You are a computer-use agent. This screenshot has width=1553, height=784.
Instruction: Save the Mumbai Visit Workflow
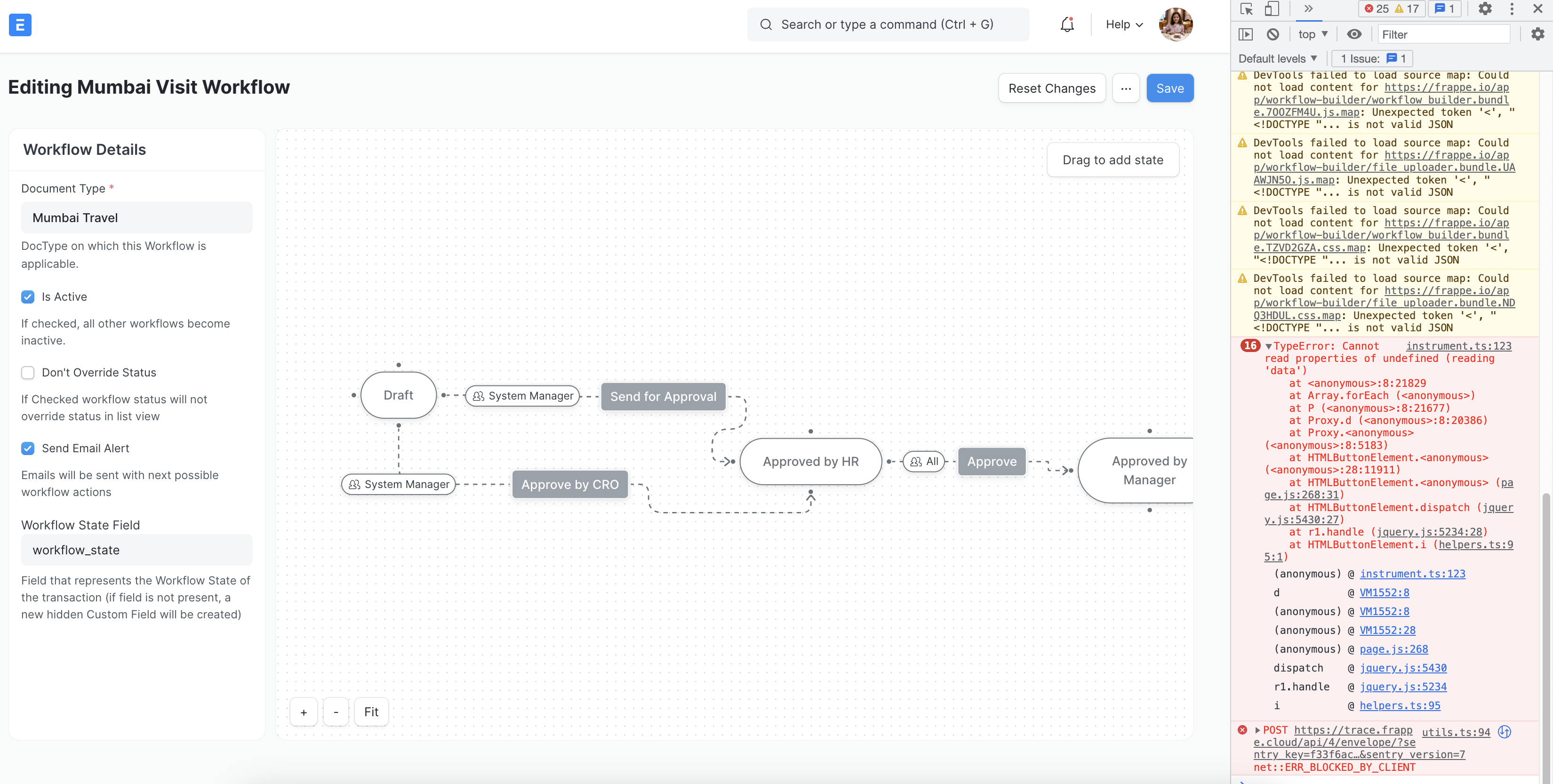click(1169, 88)
